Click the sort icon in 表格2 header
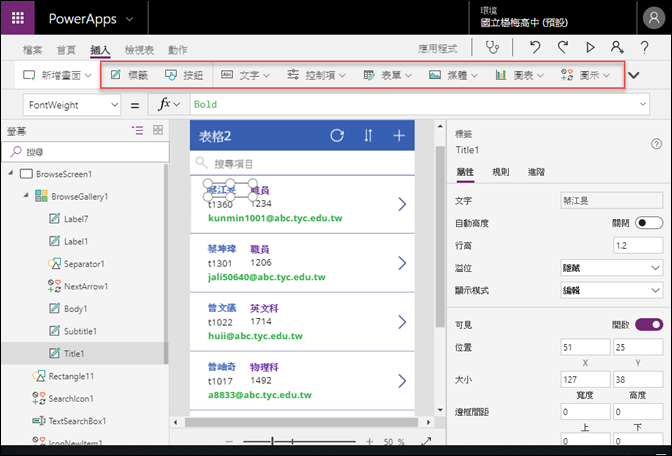Image resolution: width=672 pixels, height=456 pixels. 368,135
